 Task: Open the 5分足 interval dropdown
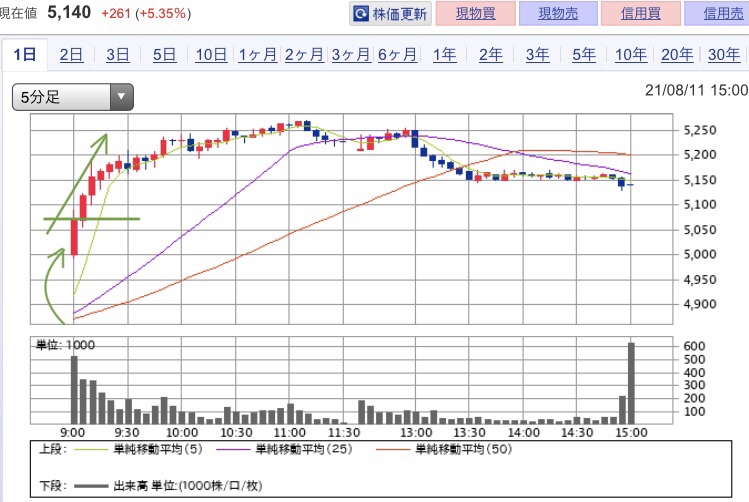(x=73, y=97)
